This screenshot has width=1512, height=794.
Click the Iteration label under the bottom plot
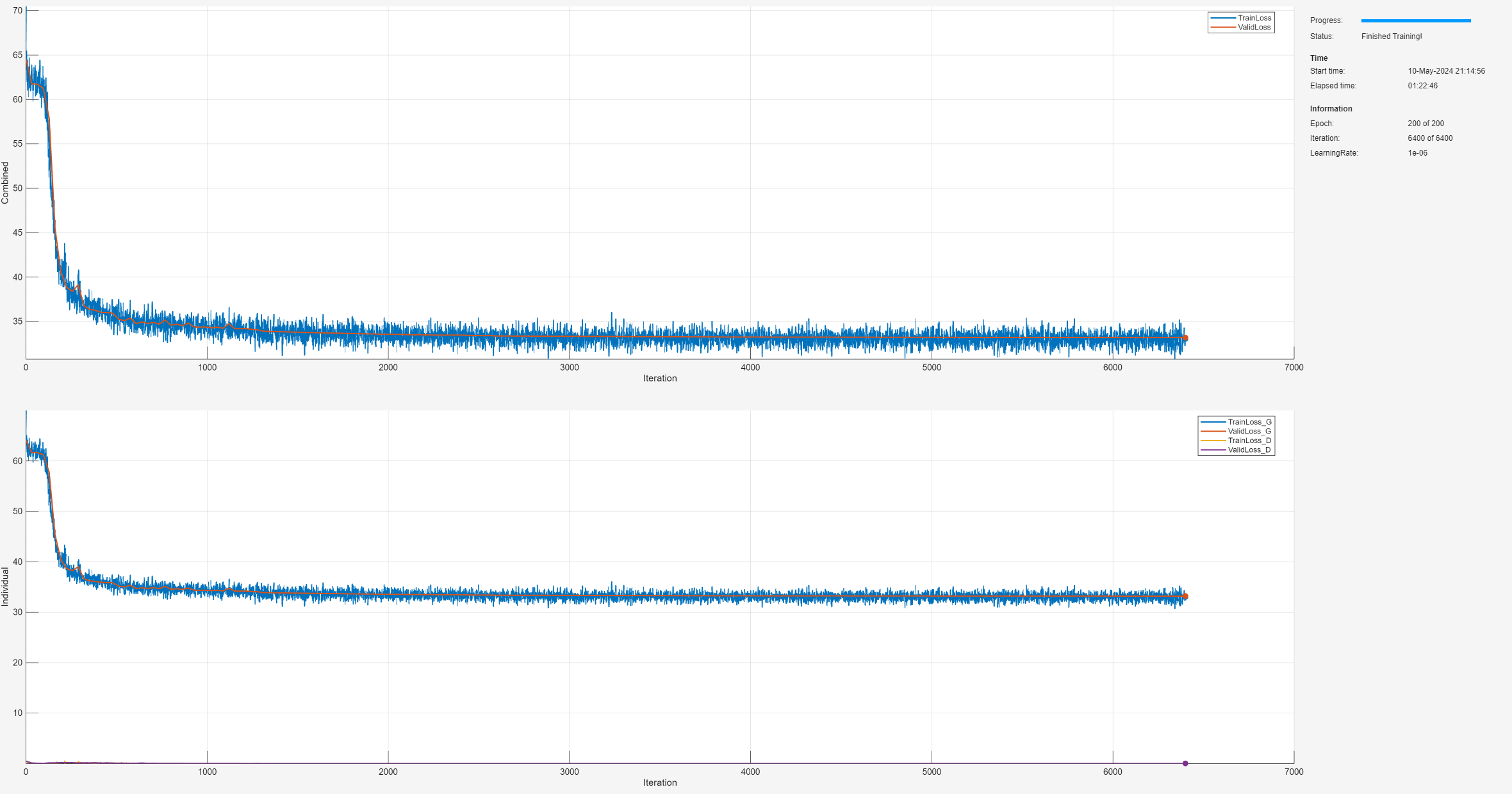659,782
